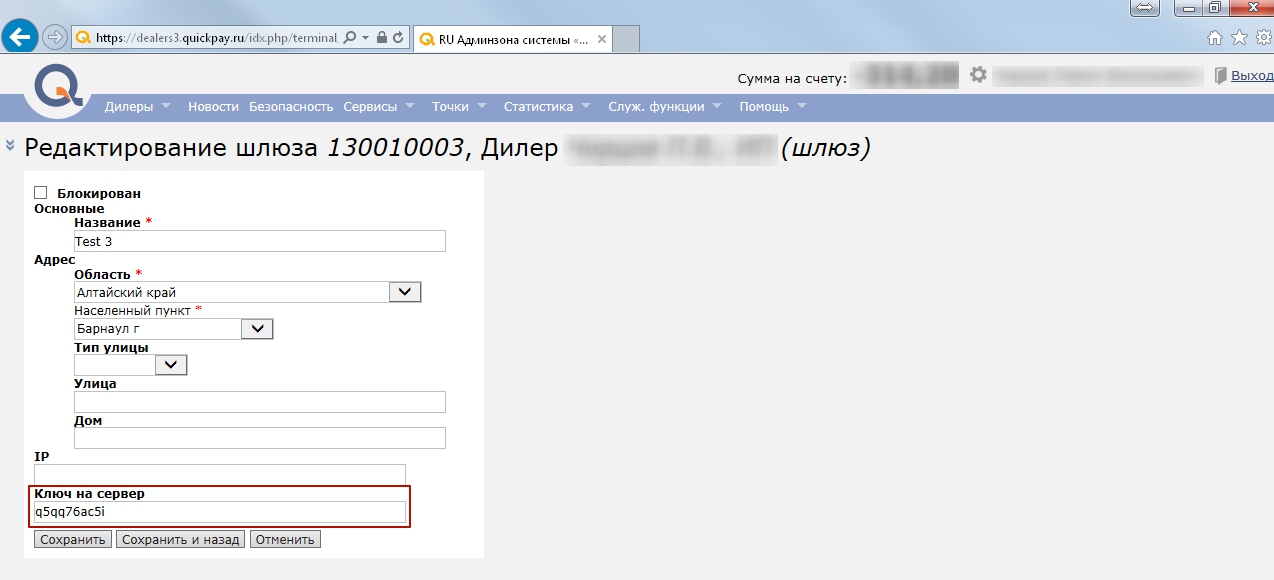Go to the Безопасность menu item
Screen dimensions: 1274x580
291,107
